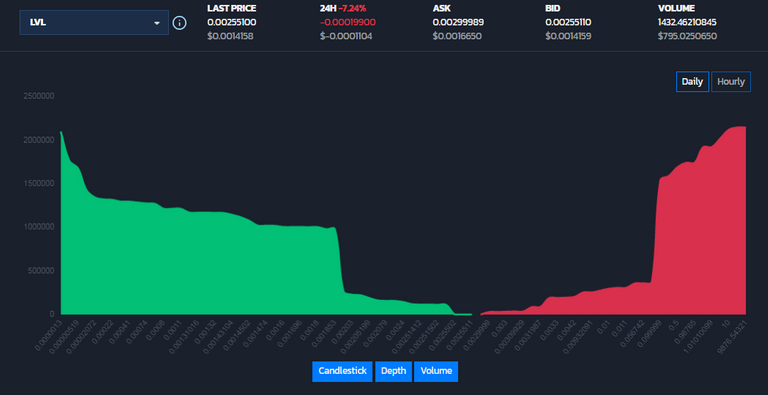Click the $-0.0001104 change value

coord(346,36)
